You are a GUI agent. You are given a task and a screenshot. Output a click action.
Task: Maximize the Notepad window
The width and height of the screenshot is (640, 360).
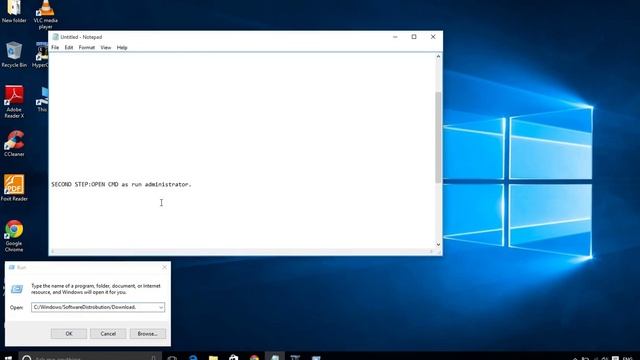click(x=414, y=37)
